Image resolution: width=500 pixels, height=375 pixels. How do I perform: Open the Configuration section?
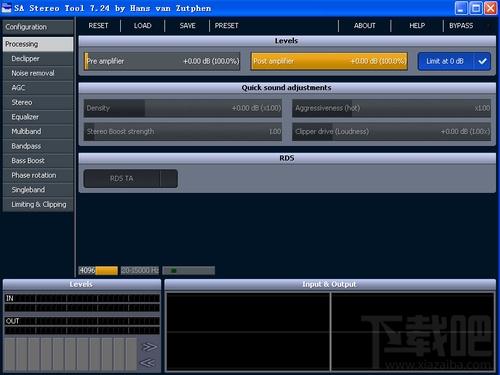click(38, 27)
